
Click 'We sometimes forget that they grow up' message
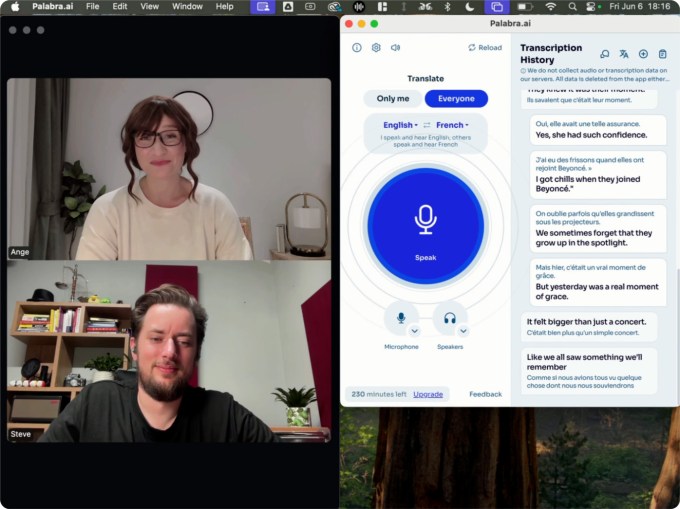click(x=598, y=228)
